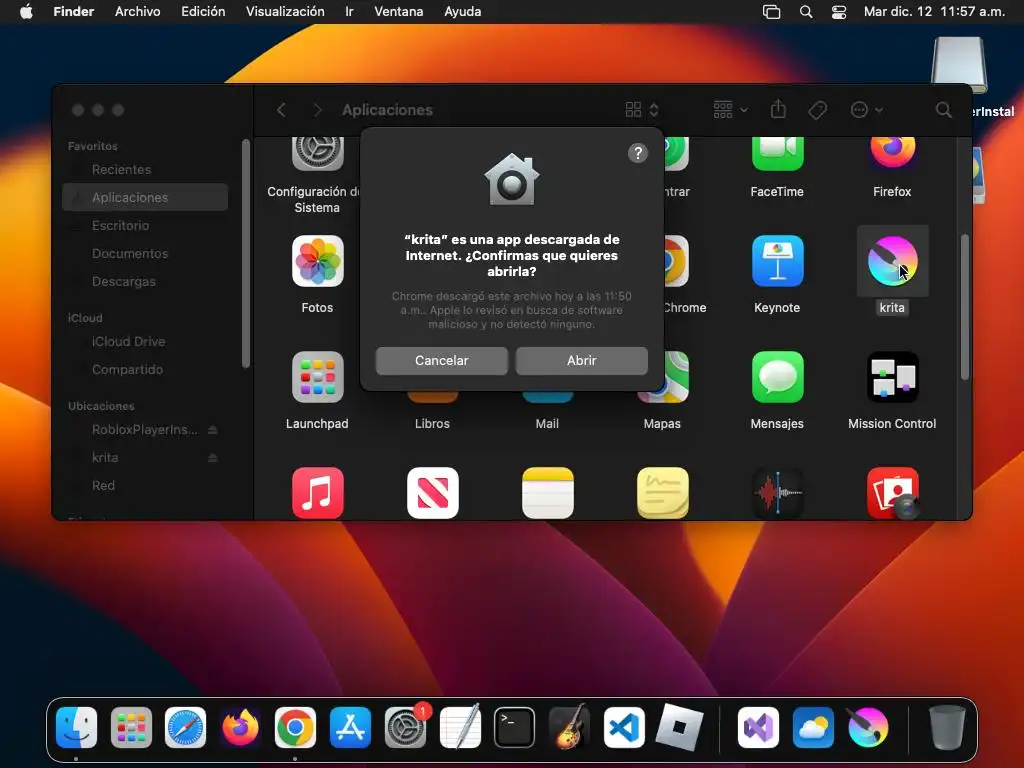
Task: Select the Launchpad app icon in Finder
Action: pyautogui.click(x=317, y=377)
